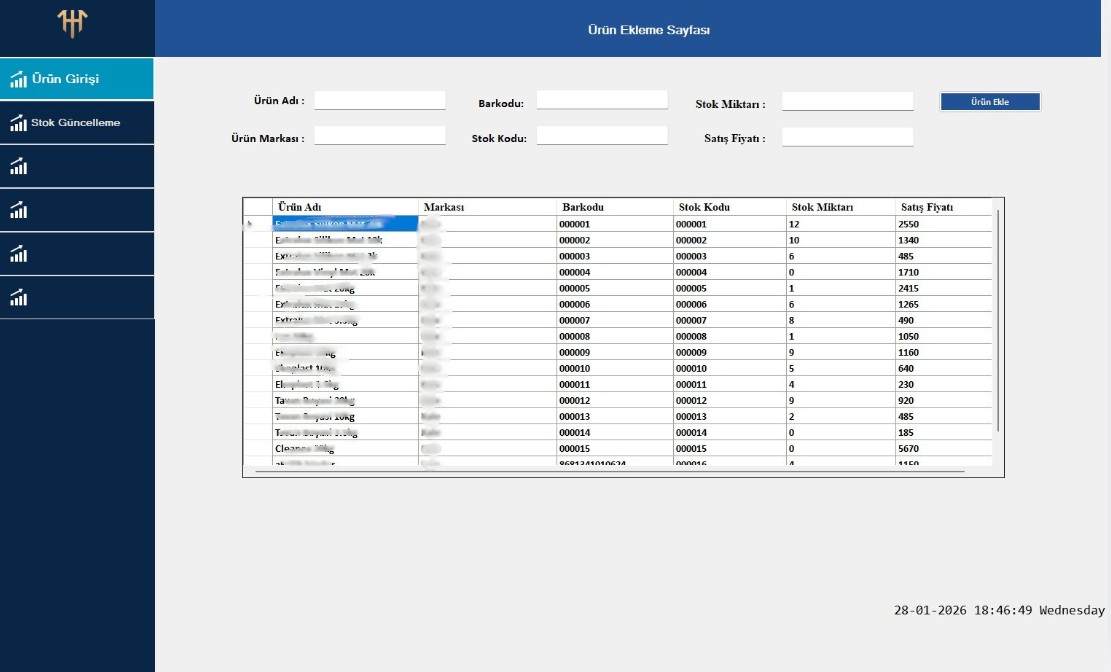This screenshot has width=1111, height=672.
Task: Click into the Barkodu input box
Action: 602,100
